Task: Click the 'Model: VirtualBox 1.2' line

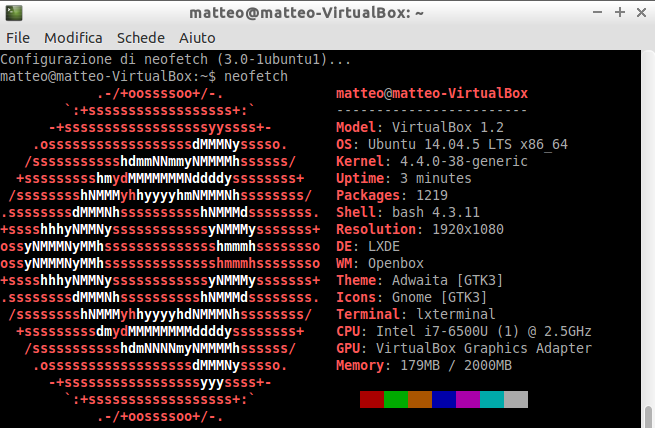Action: click(420, 127)
